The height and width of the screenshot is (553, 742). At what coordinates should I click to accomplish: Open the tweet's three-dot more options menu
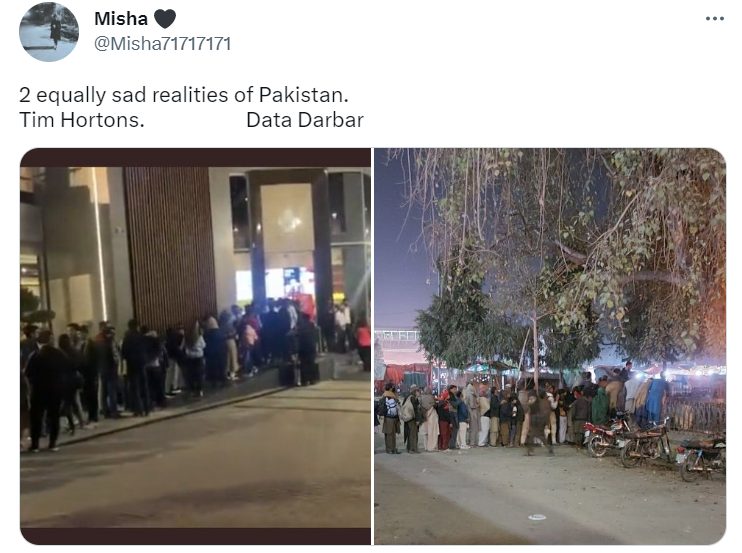click(x=715, y=19)
